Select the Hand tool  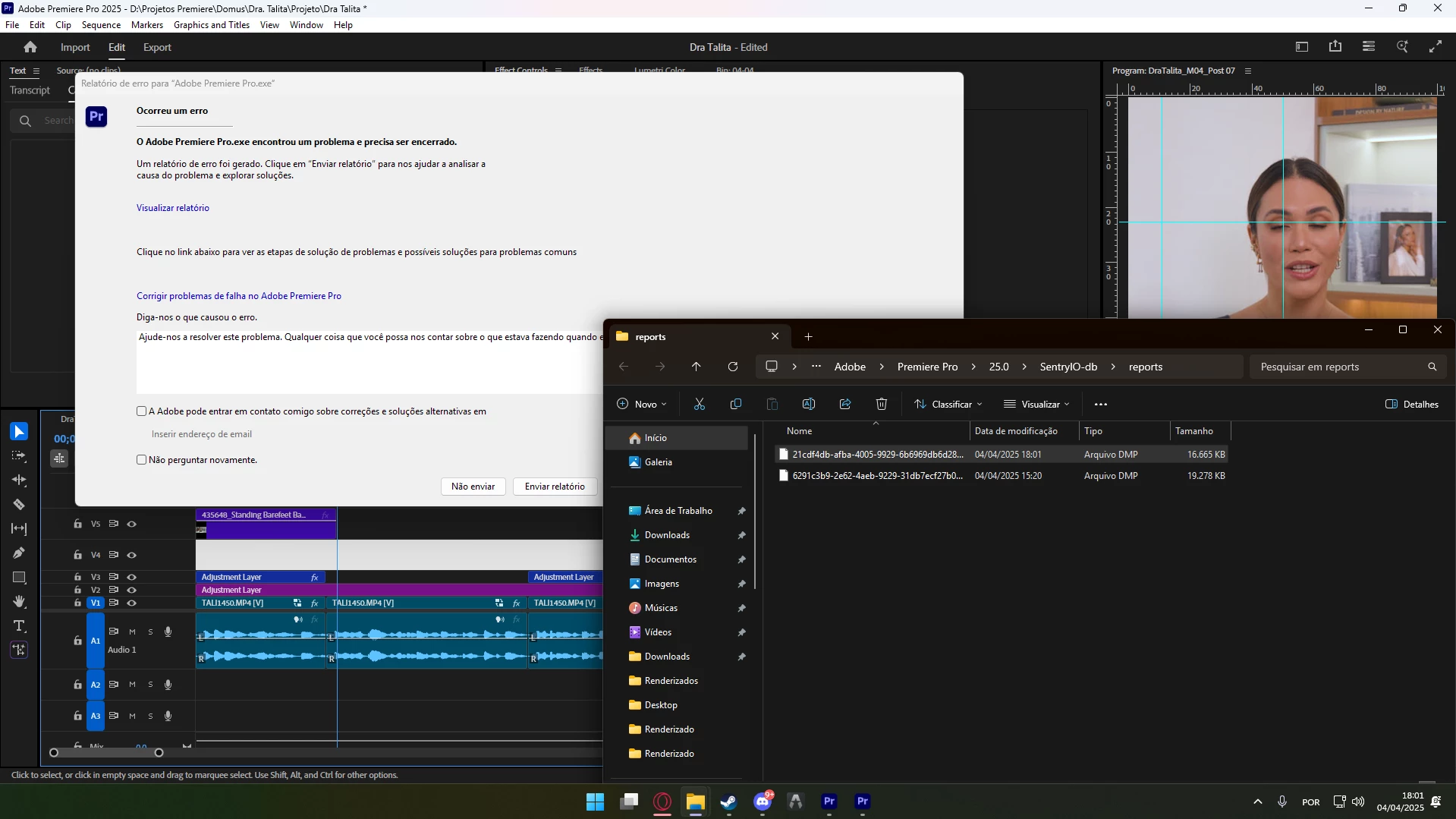click(x=19, y=602)
